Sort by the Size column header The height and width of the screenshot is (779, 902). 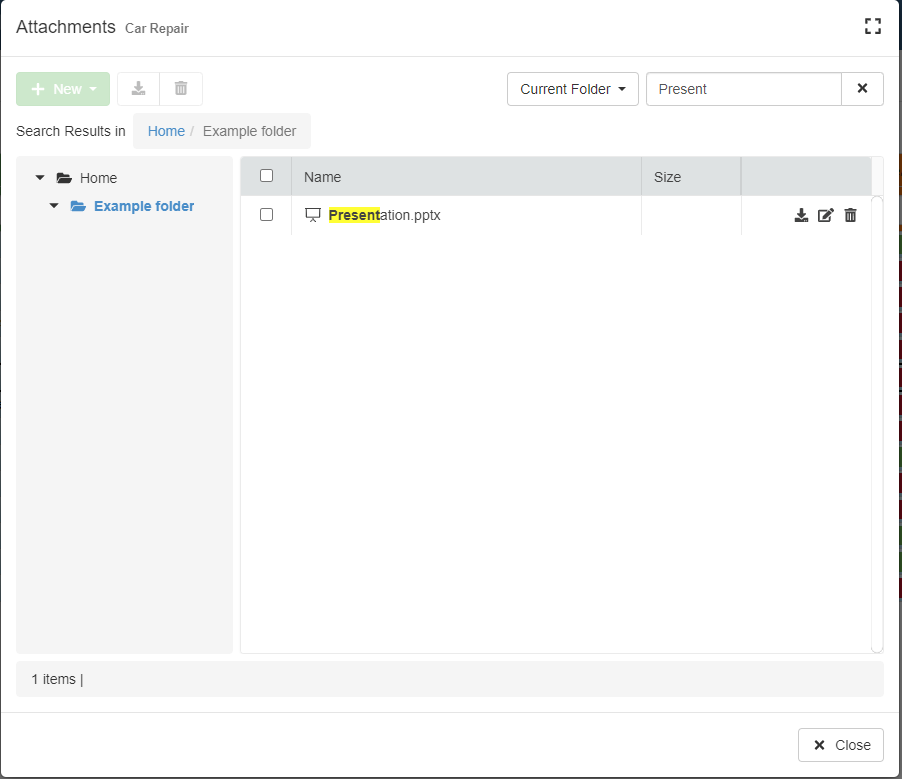(667, 177)
